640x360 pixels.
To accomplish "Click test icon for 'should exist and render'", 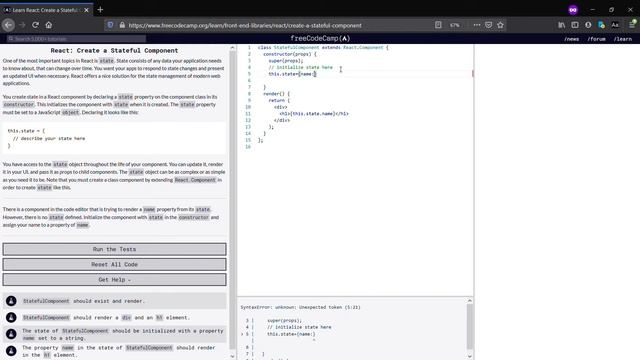I will tap(11, 301).
